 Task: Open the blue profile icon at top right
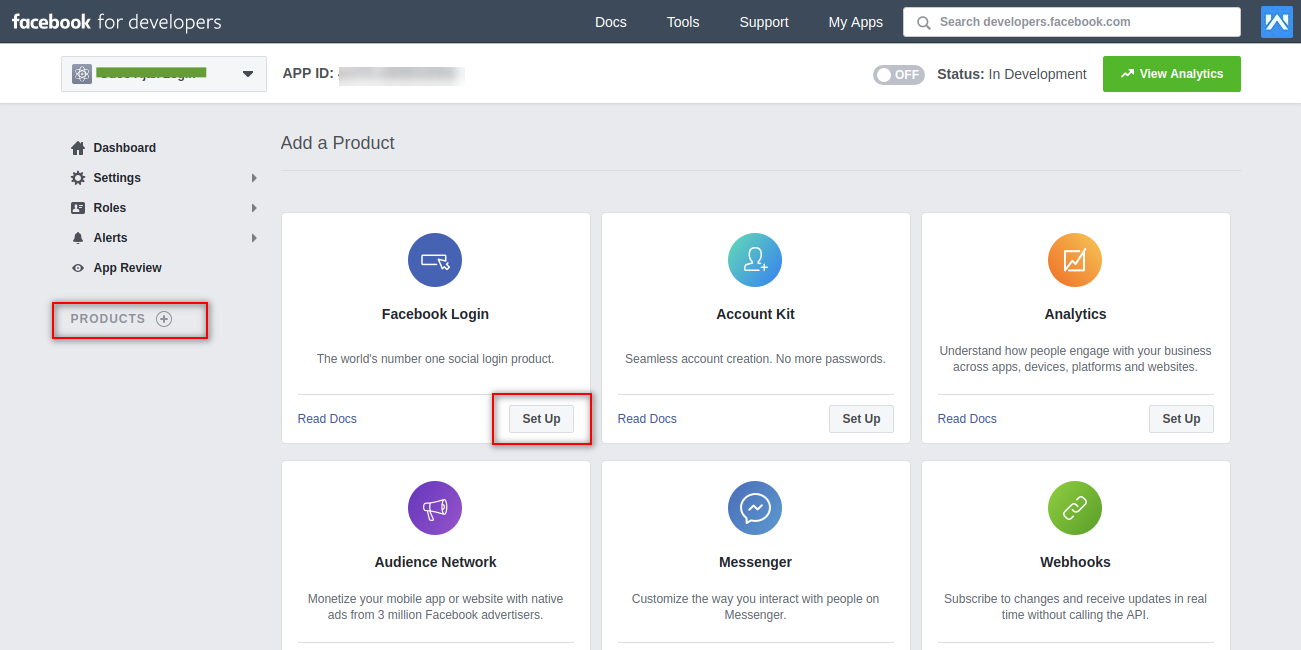tap(1277, 22)
